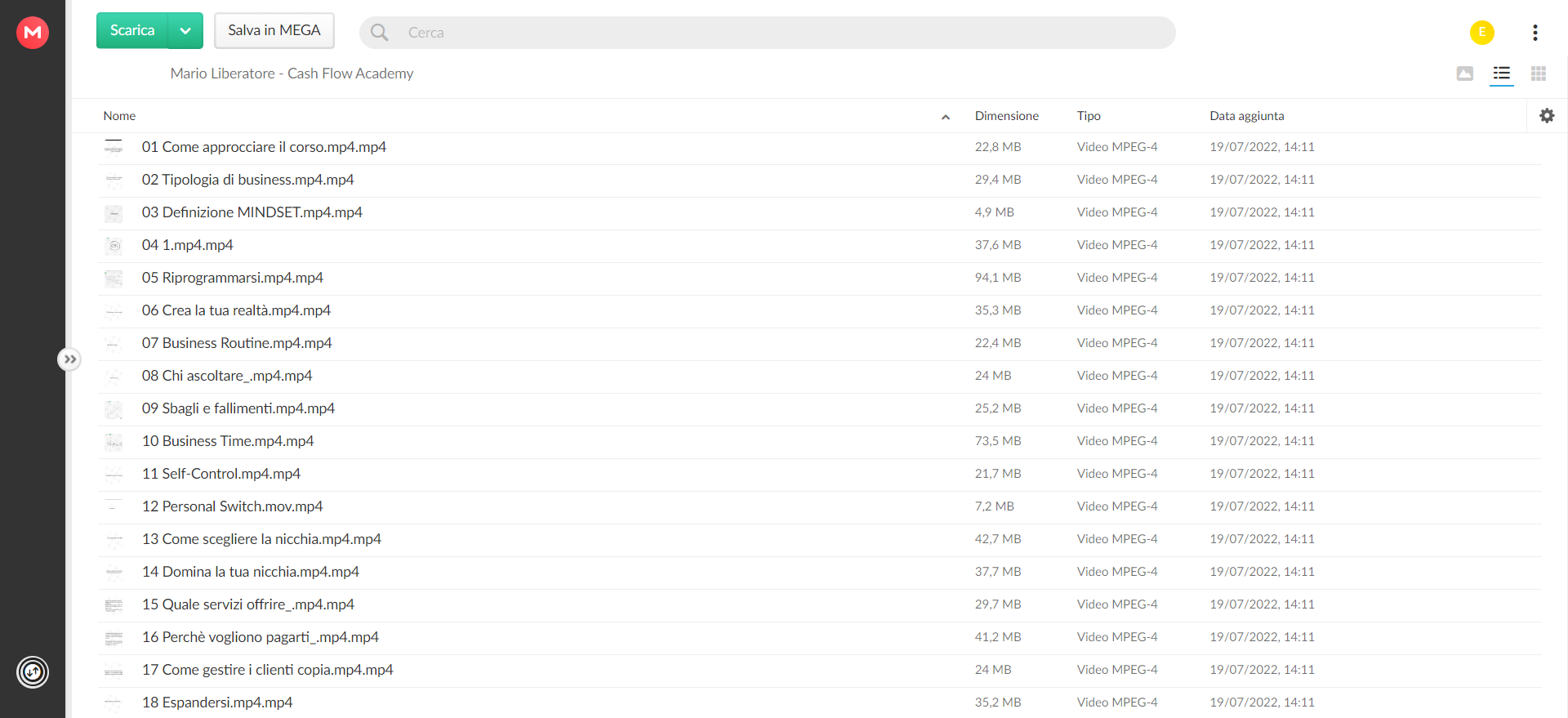The image size is (1568, 718).
Task: Switch to list view
Action: tap(1502, 74)
